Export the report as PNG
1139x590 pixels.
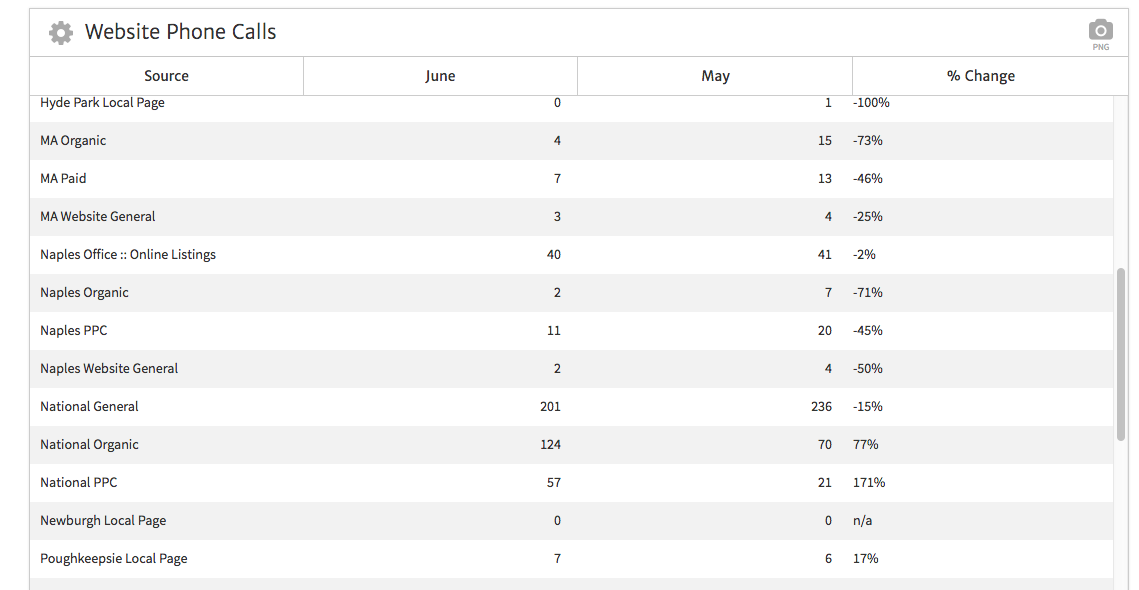[1100, 30]
